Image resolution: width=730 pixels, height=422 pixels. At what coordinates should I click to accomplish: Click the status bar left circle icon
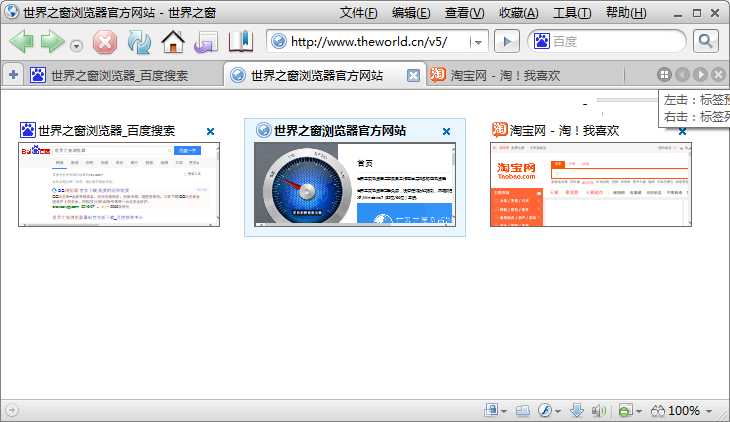click(12, 411)
